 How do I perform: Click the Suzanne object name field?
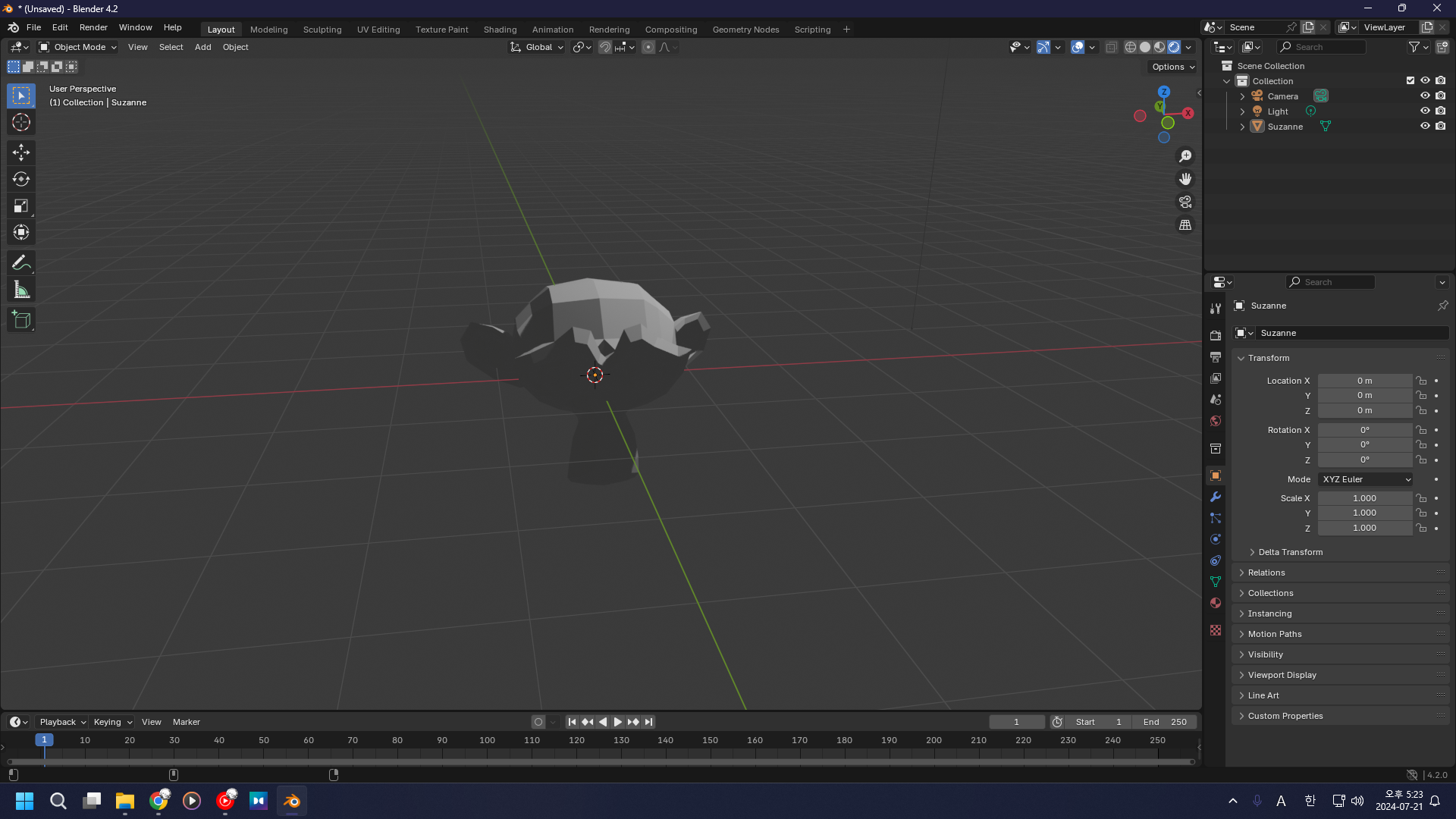coord(1351,333)
